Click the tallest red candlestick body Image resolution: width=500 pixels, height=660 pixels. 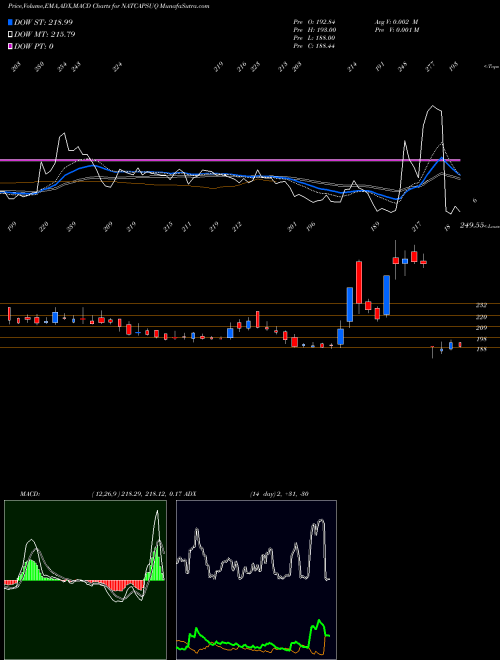tap(359, 282)
